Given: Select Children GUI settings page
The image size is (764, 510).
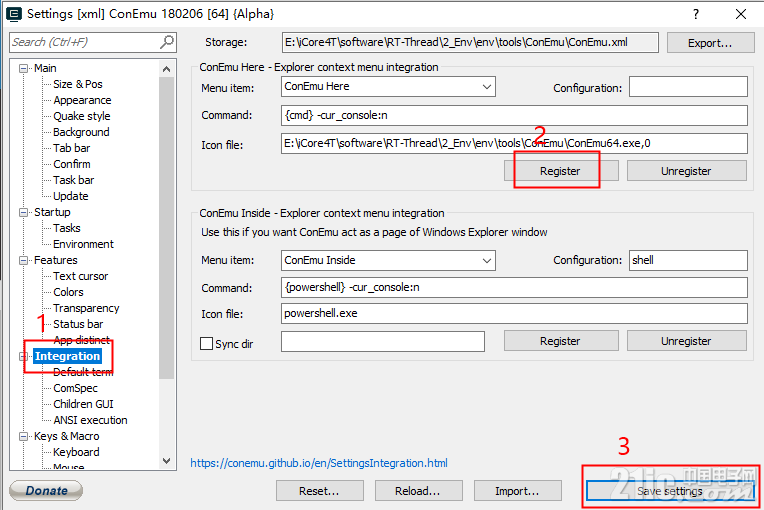Looking at the screenshot, I should 83,404.
